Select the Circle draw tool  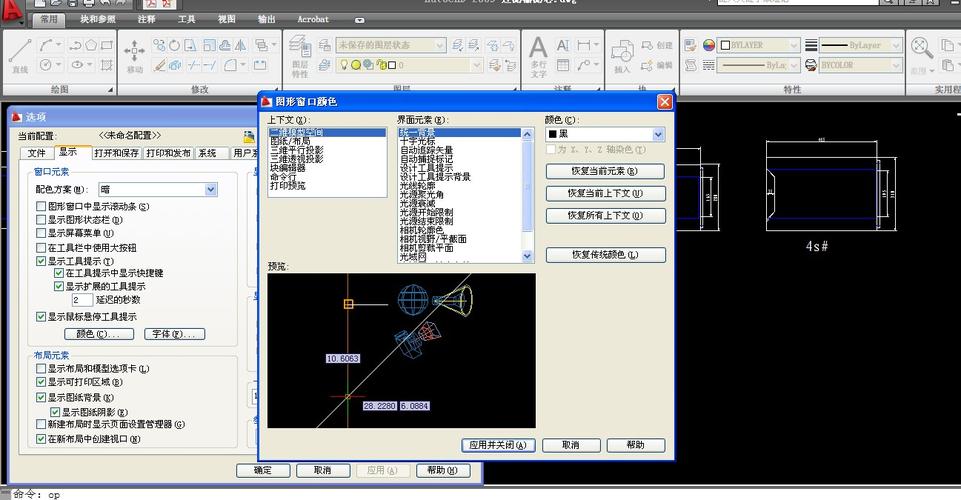coord(47,64)
